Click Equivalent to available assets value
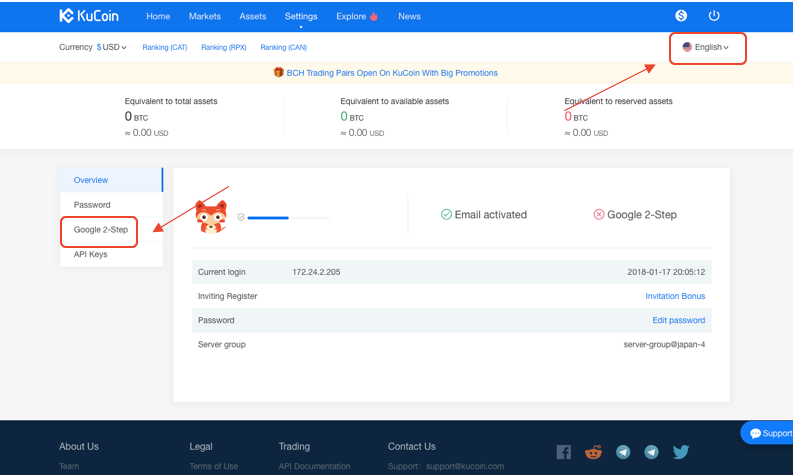This screenshot has width=794, height=475. (352, 117)
